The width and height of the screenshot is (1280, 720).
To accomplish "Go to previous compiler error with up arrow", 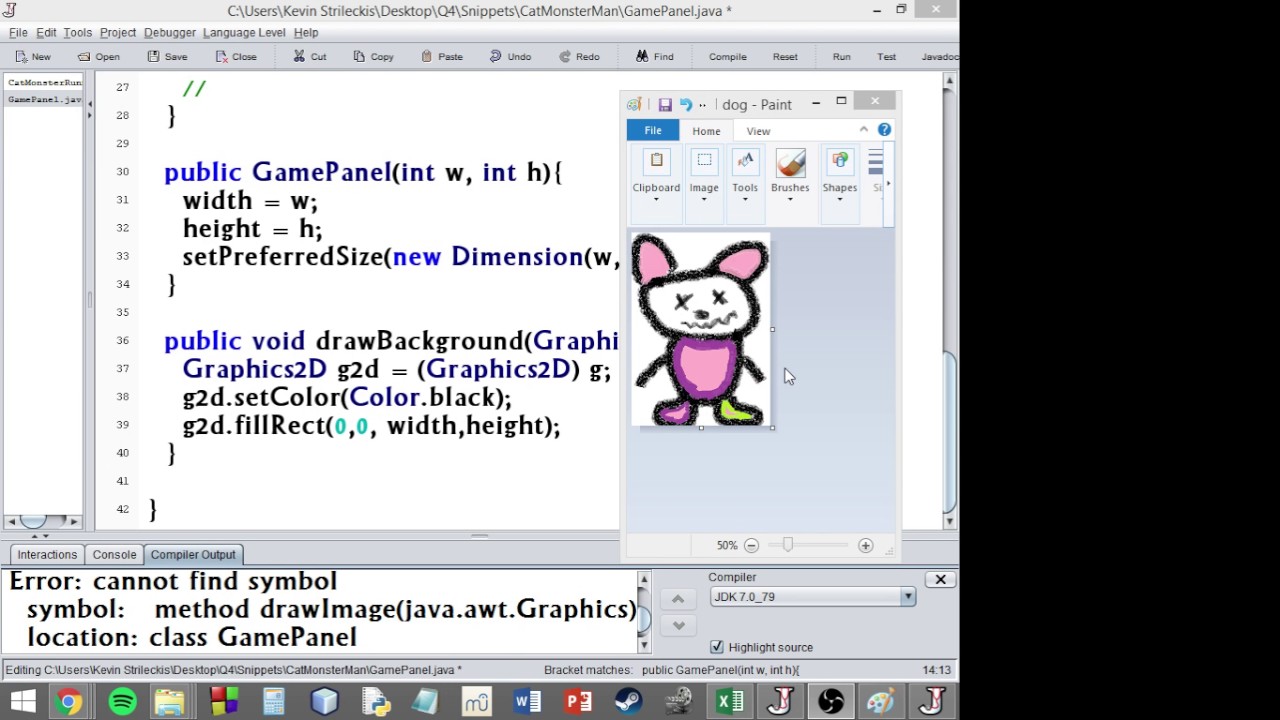I will pyautogui.click(x=678, y=599).
